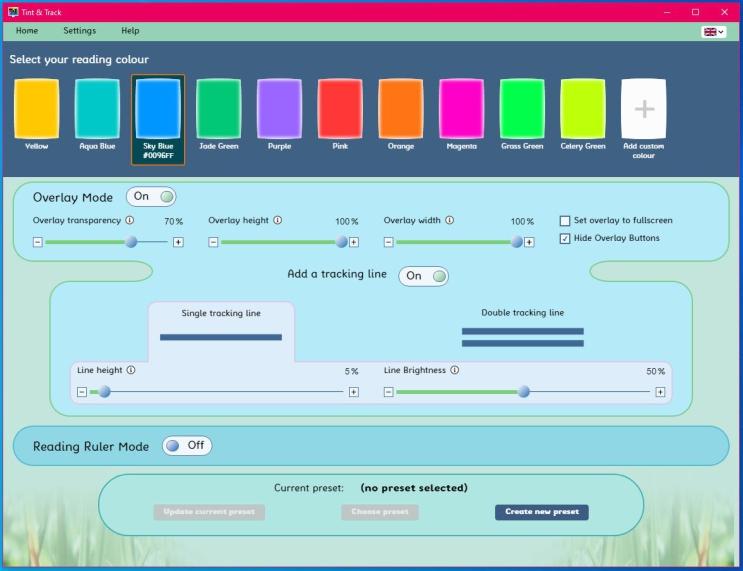Turn off the tracking line toggle
The height and width of the screenshot is (571, 743).
(424, 276)
